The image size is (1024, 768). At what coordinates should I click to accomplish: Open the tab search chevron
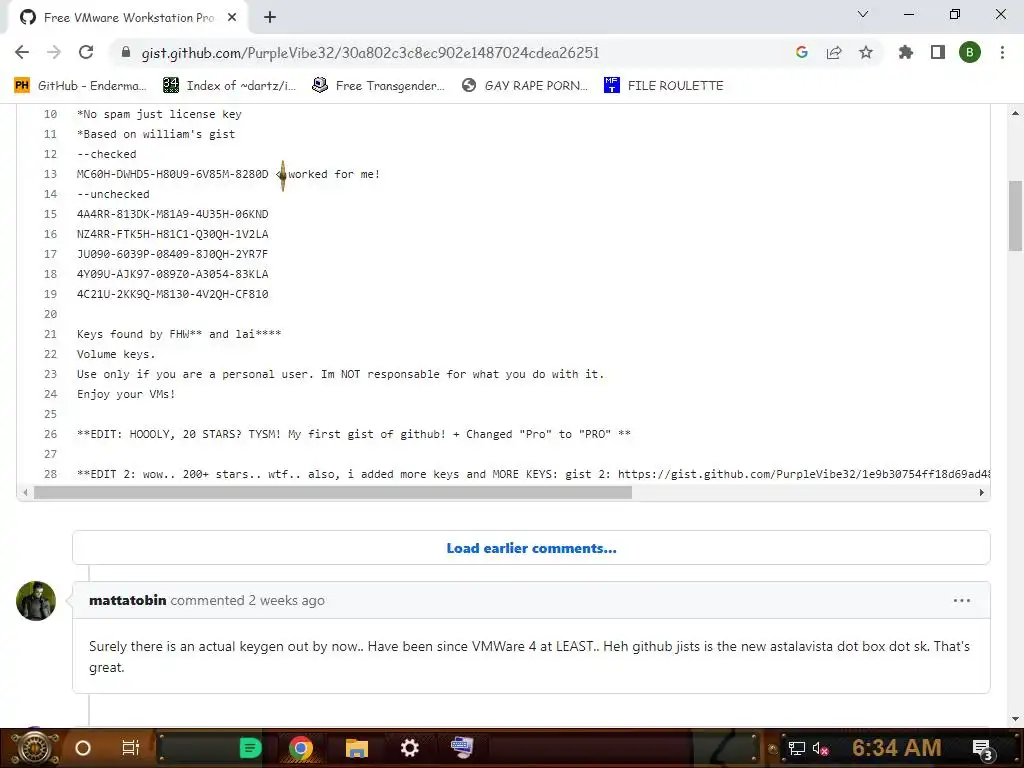[x=863, y=14]
